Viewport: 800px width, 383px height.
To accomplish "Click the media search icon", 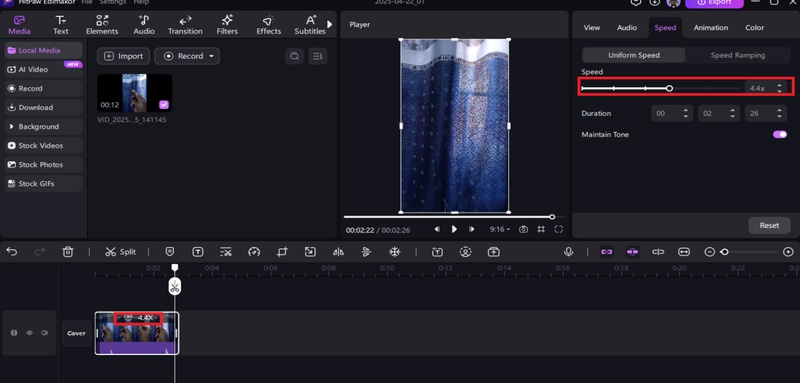I will [x=294, y=56].
